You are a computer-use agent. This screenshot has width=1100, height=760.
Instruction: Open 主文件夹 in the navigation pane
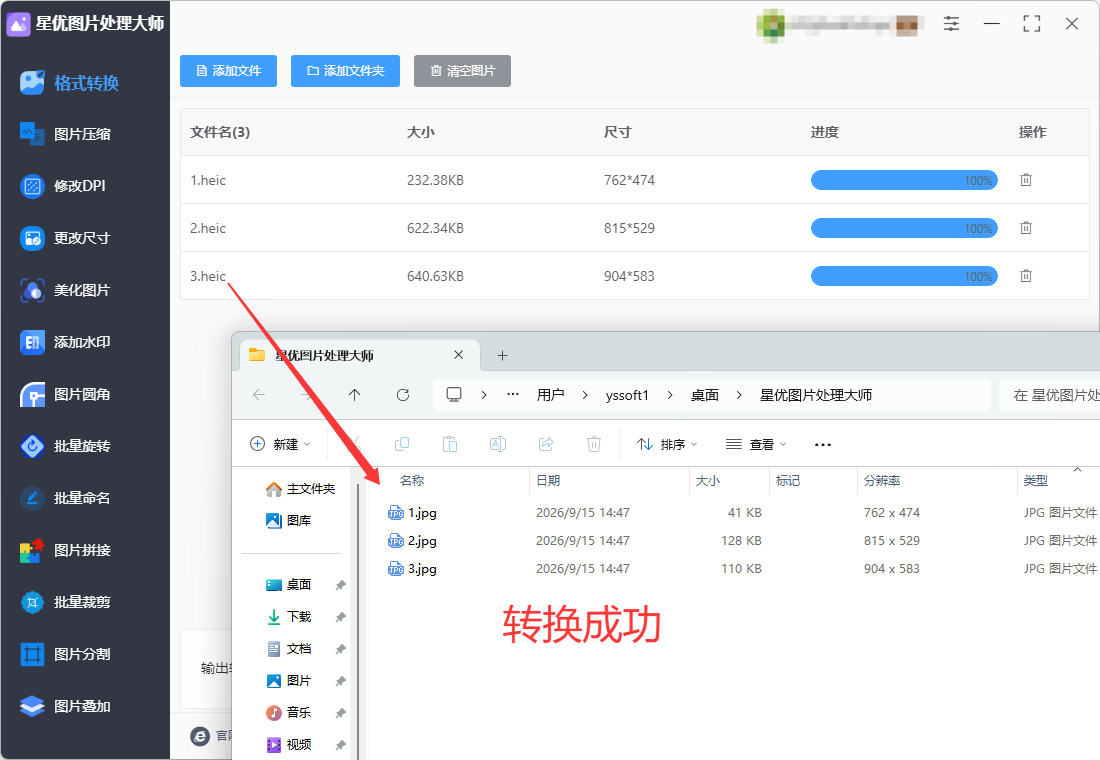pos(300,489)
